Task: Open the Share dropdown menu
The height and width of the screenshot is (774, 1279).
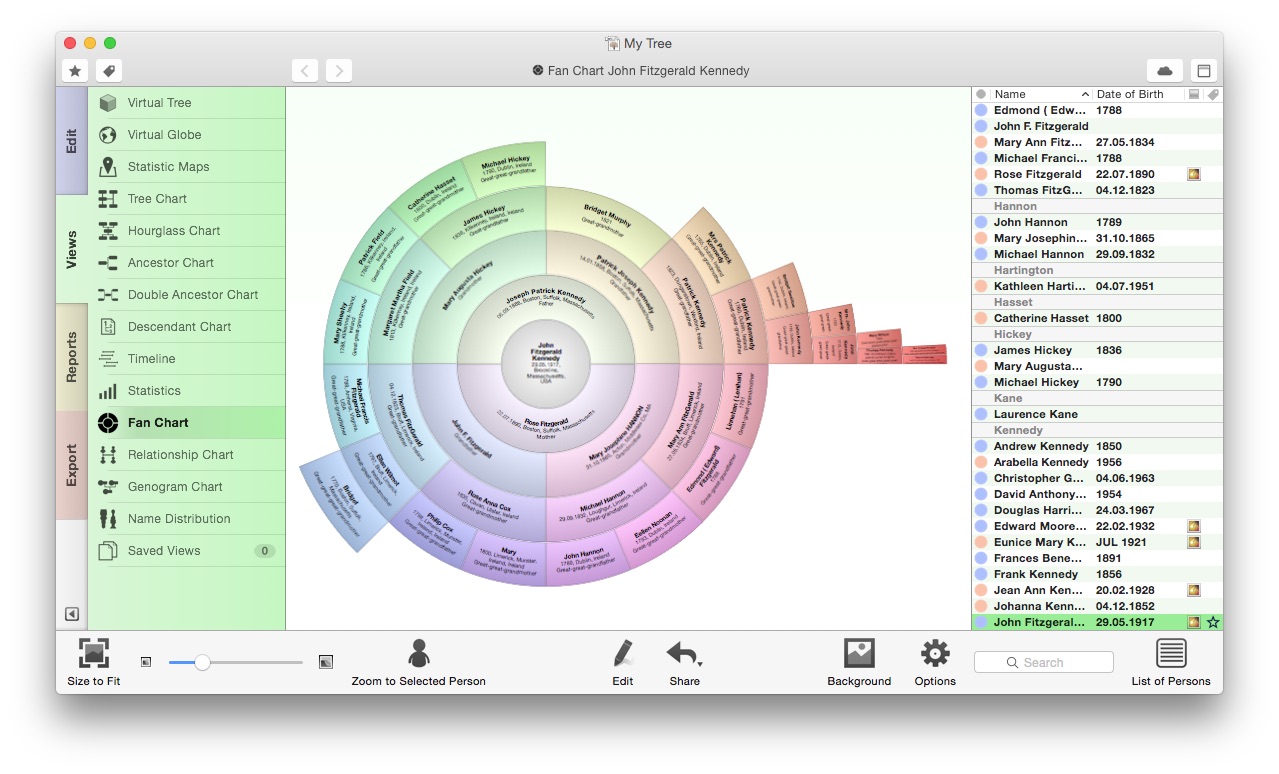Action: click(x=685, y=654)
